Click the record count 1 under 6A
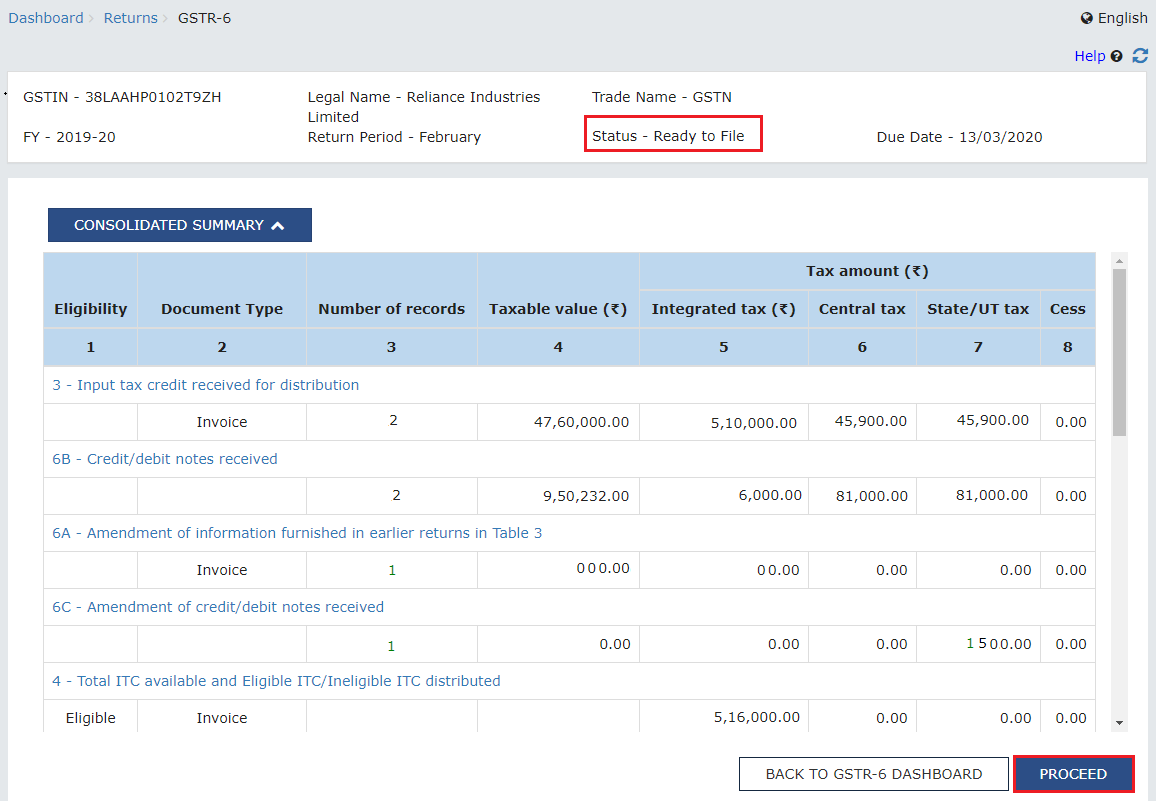The height and width of the screenshot is (801, 1156). [390, 569]
